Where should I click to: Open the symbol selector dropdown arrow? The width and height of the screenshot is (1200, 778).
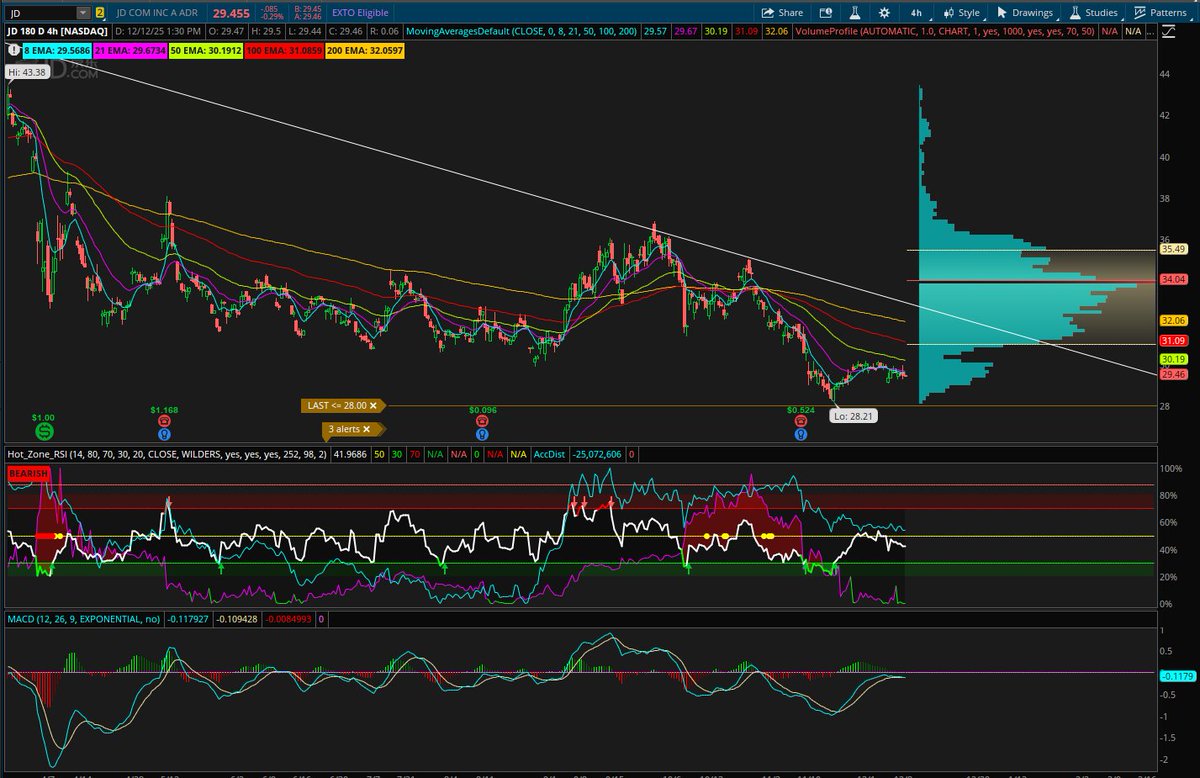coord(82,14)
